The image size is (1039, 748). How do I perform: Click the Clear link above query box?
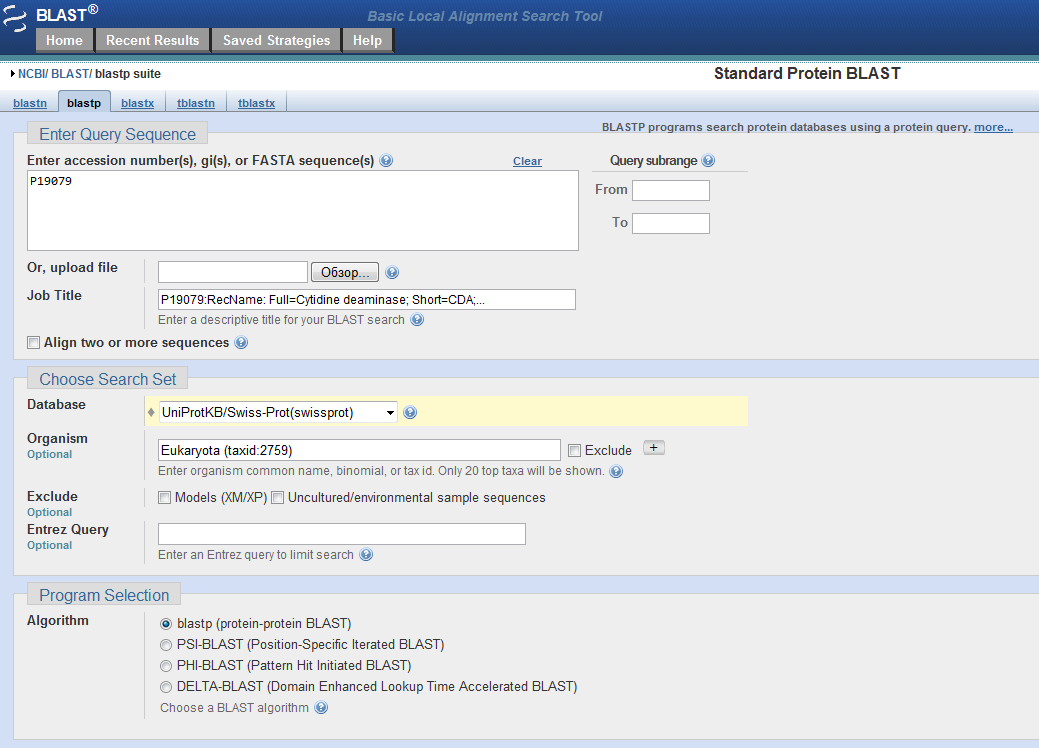tap(527, 161)
